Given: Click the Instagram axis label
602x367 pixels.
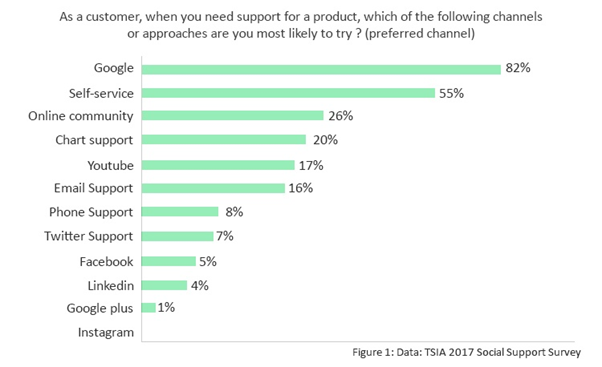Looking at the screenshot, I should [106, 332].
